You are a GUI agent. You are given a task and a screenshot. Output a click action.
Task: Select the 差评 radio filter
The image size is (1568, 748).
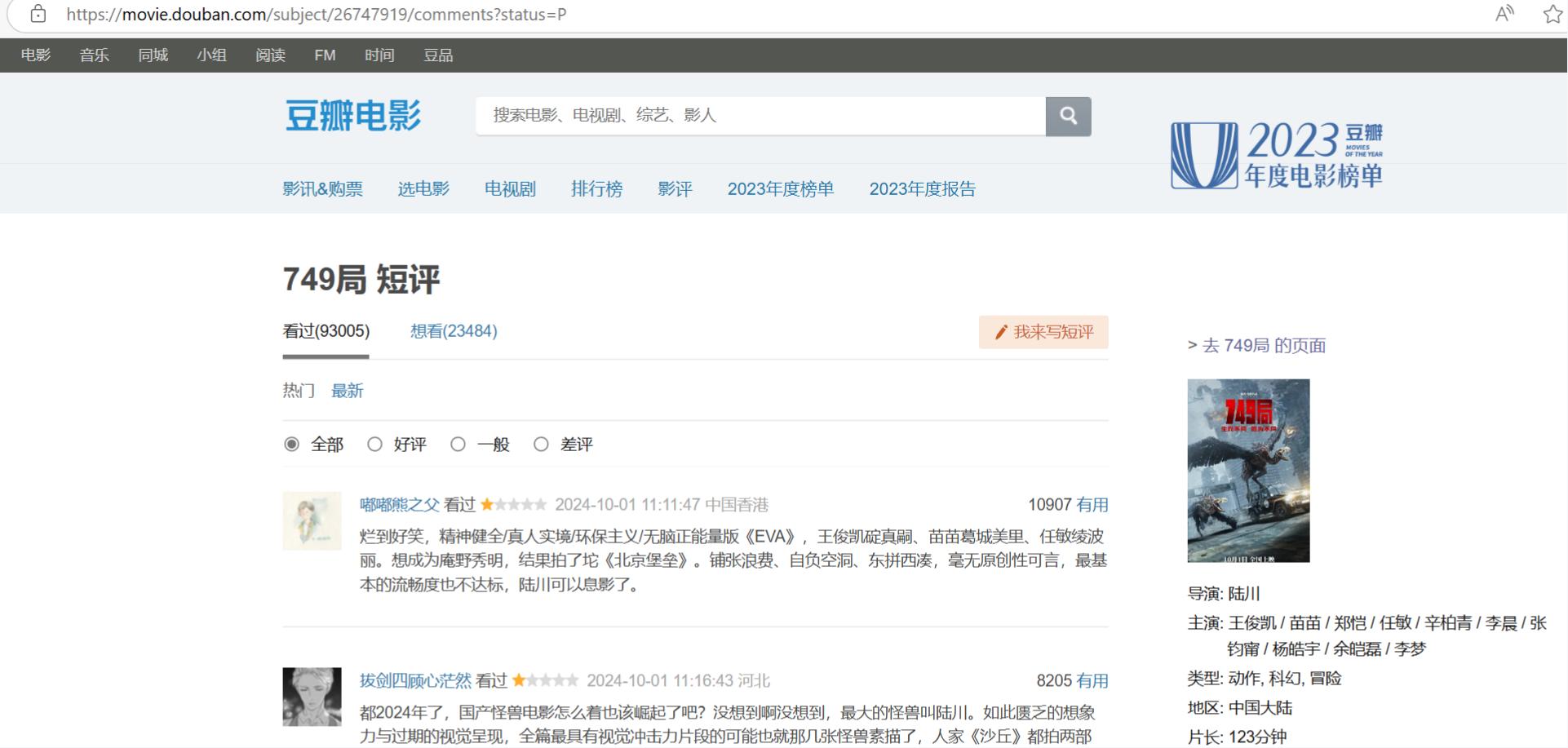coord(541,445)
